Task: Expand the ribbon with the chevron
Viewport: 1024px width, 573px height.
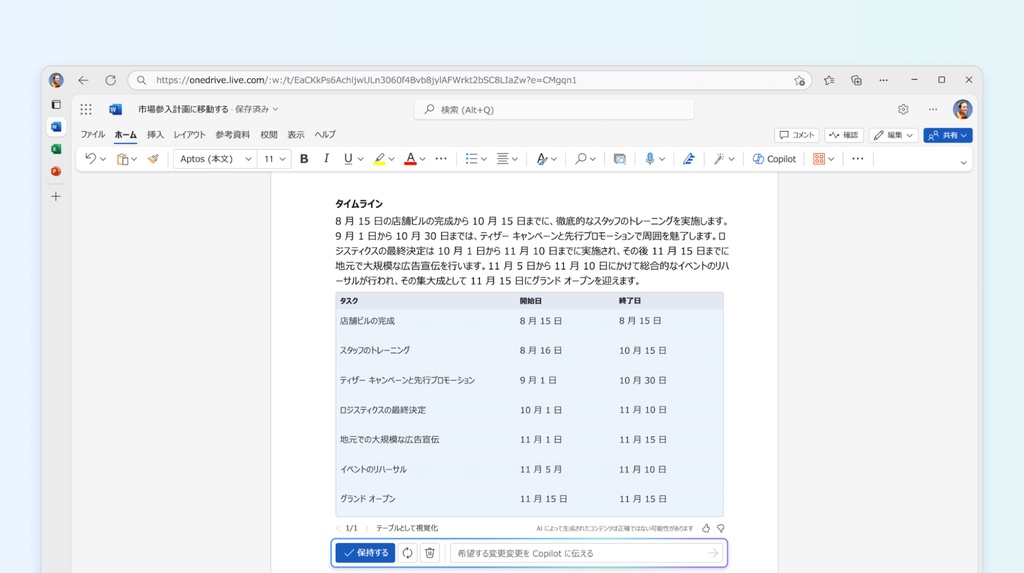Action: (x=963, y=163)
